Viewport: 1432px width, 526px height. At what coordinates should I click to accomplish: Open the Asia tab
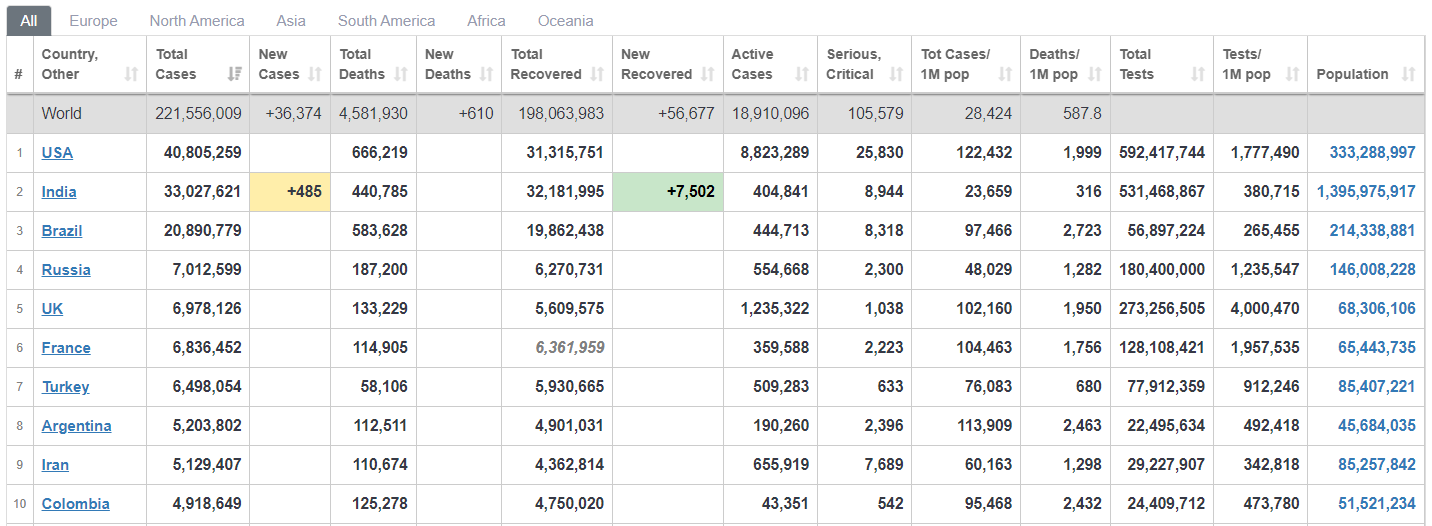[x=291, y=20]
